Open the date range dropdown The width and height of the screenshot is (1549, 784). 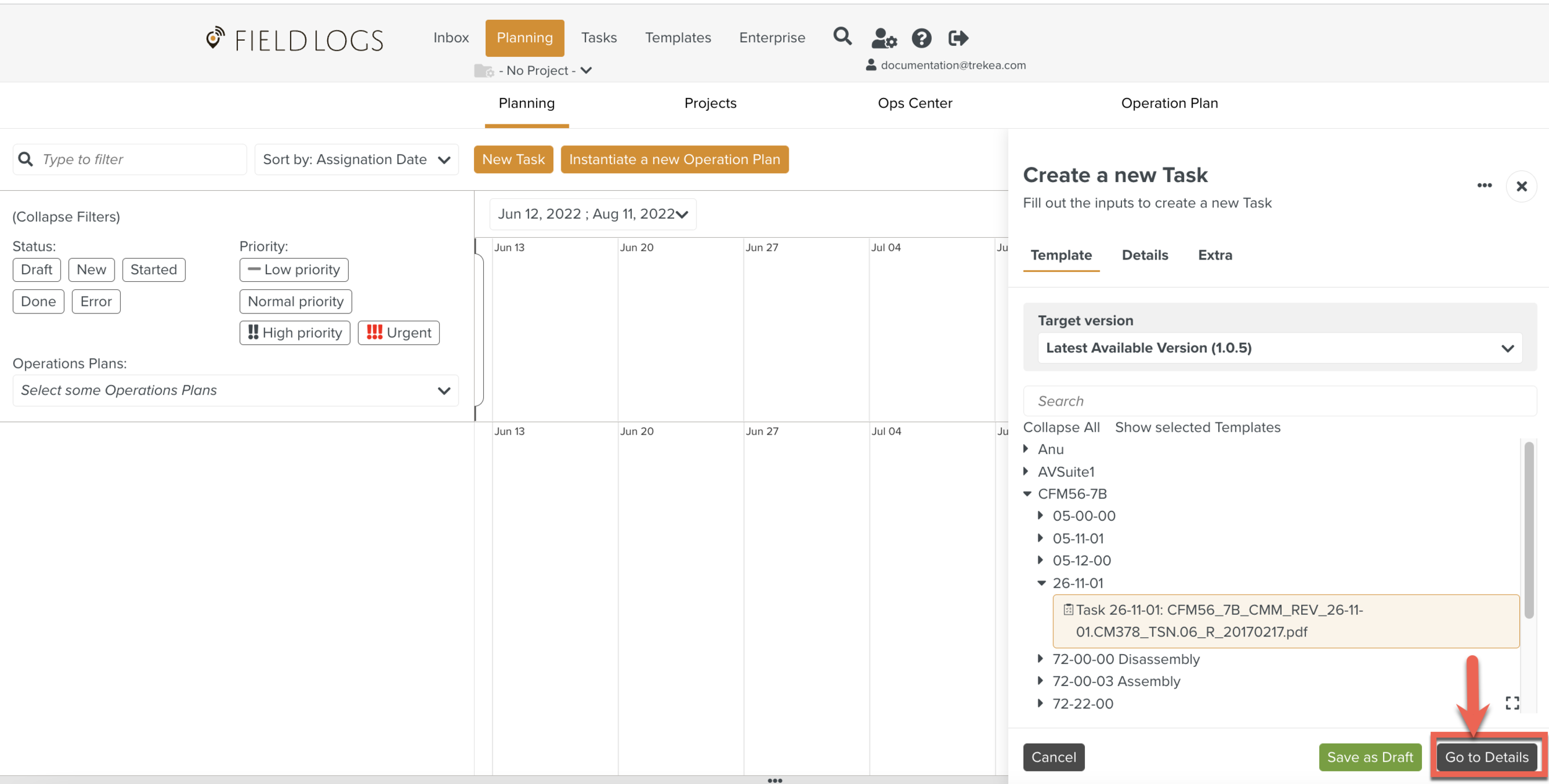(593, 214)
